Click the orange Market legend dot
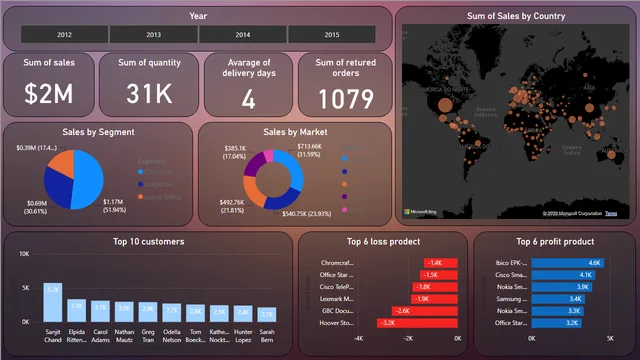Screen dimensions: 640x360 344,184
